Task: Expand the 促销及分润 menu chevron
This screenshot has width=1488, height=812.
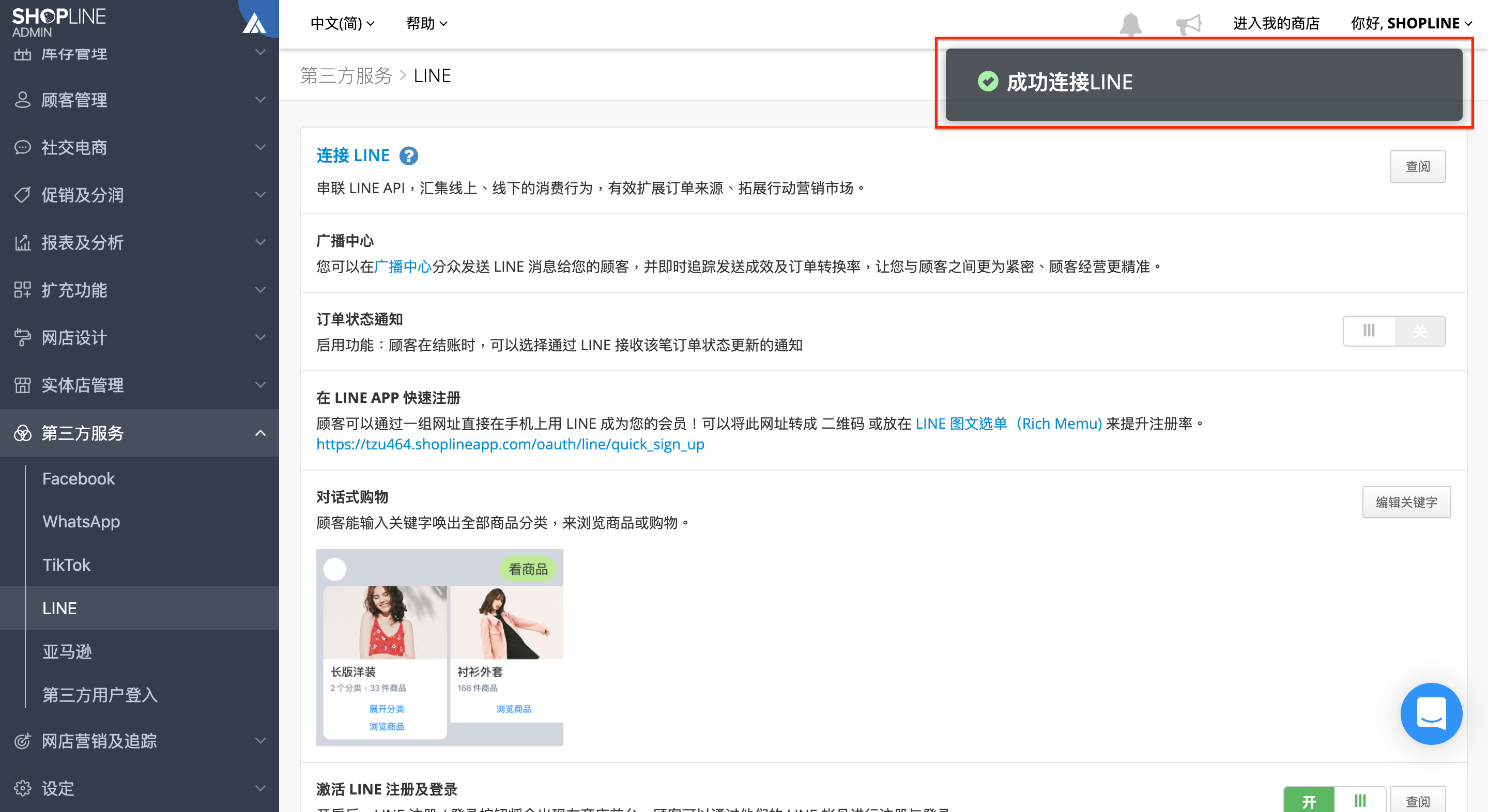Action: [260, 195]
